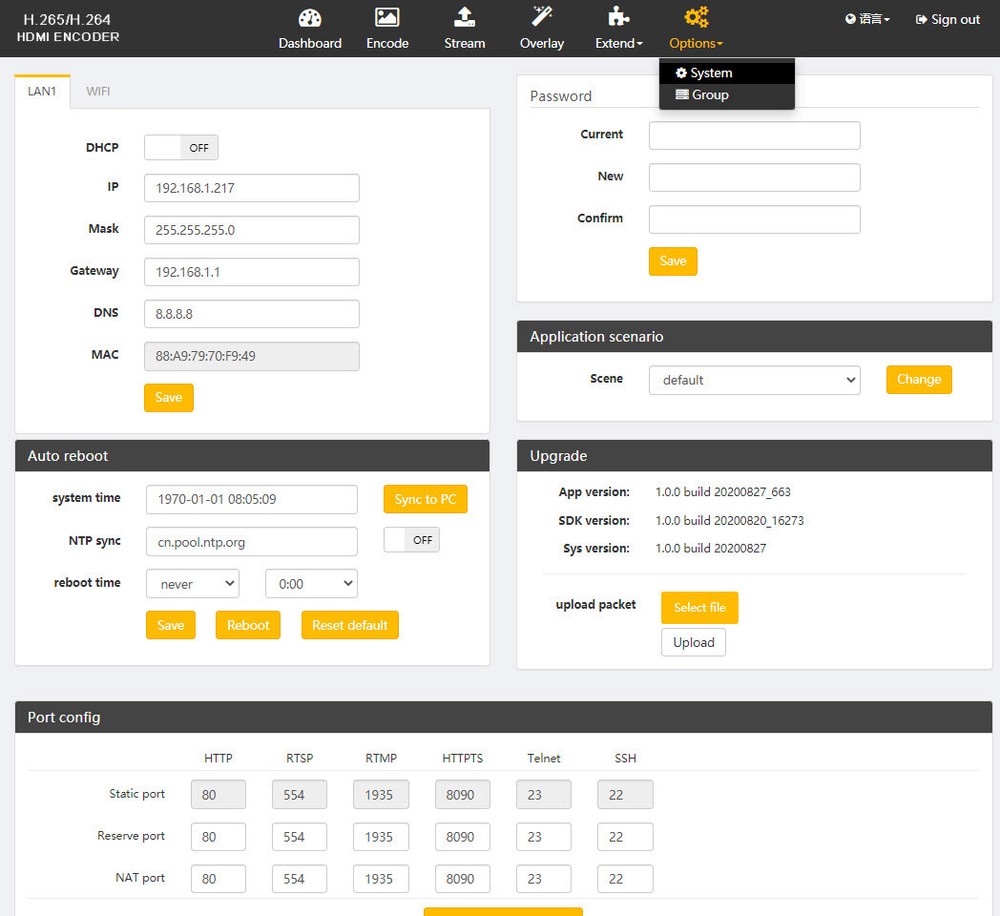Open the Overlay magic wand icon

click(x=541, y=17)
